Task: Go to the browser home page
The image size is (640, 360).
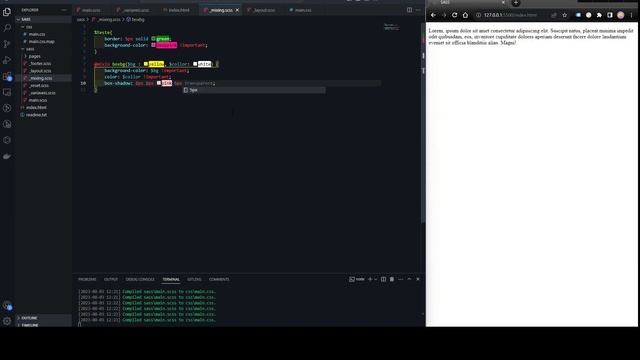Action: 465,15
